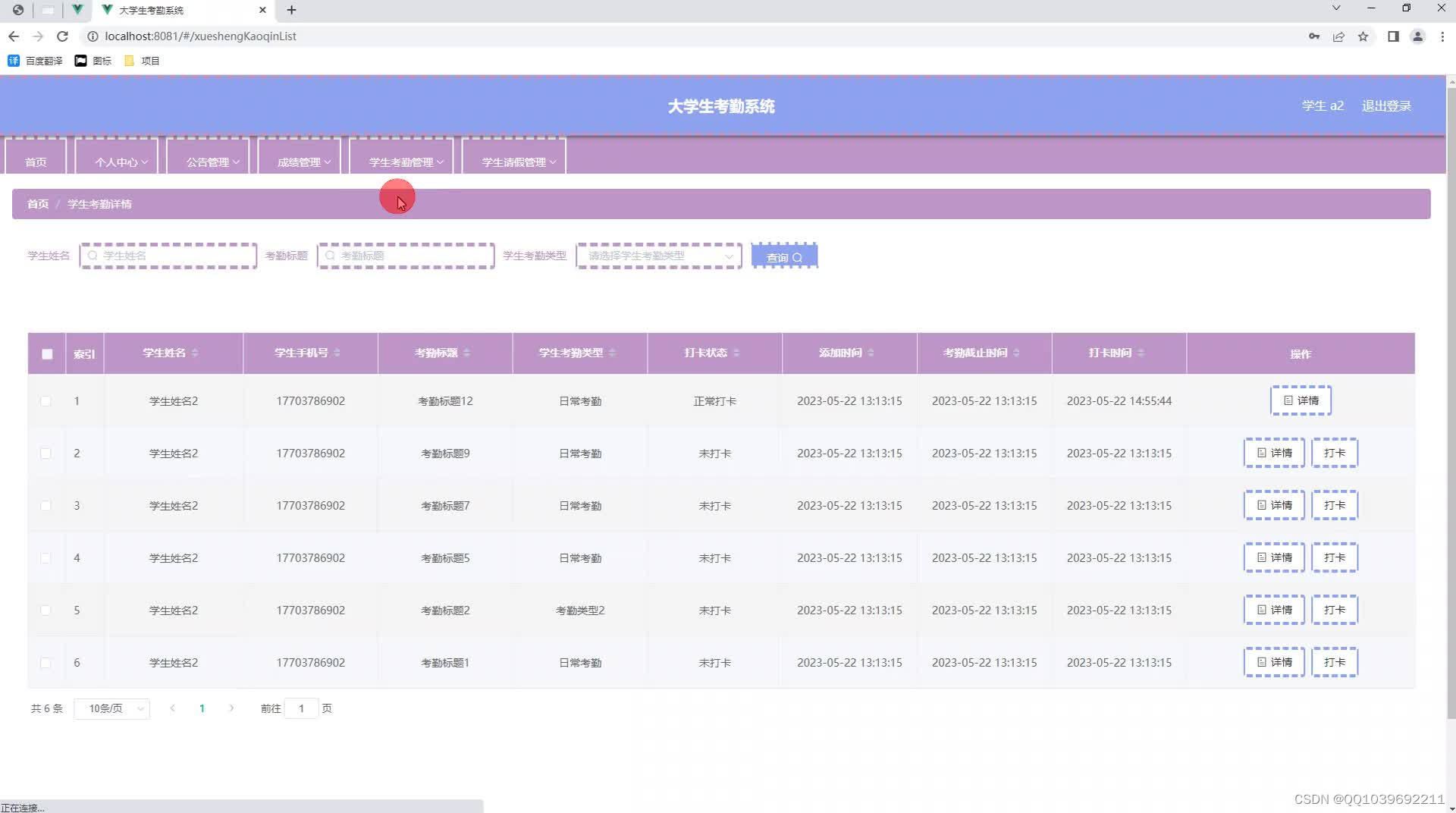Expand the 公告管理 menu

point(209,157)
